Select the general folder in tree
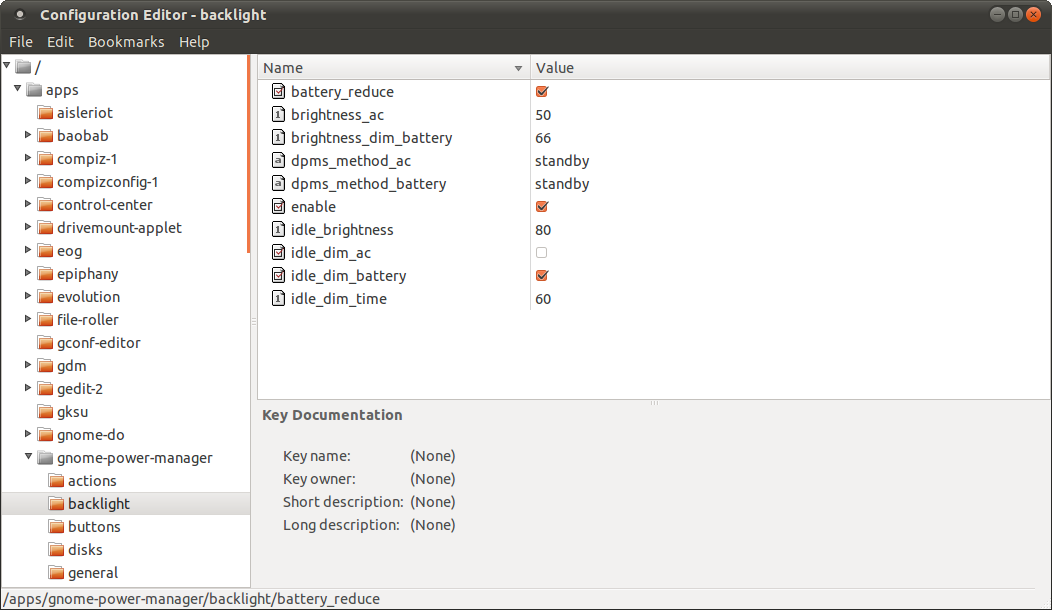Screen dimensions: 1052x610 pyautogui.click(x=93, y=573)
